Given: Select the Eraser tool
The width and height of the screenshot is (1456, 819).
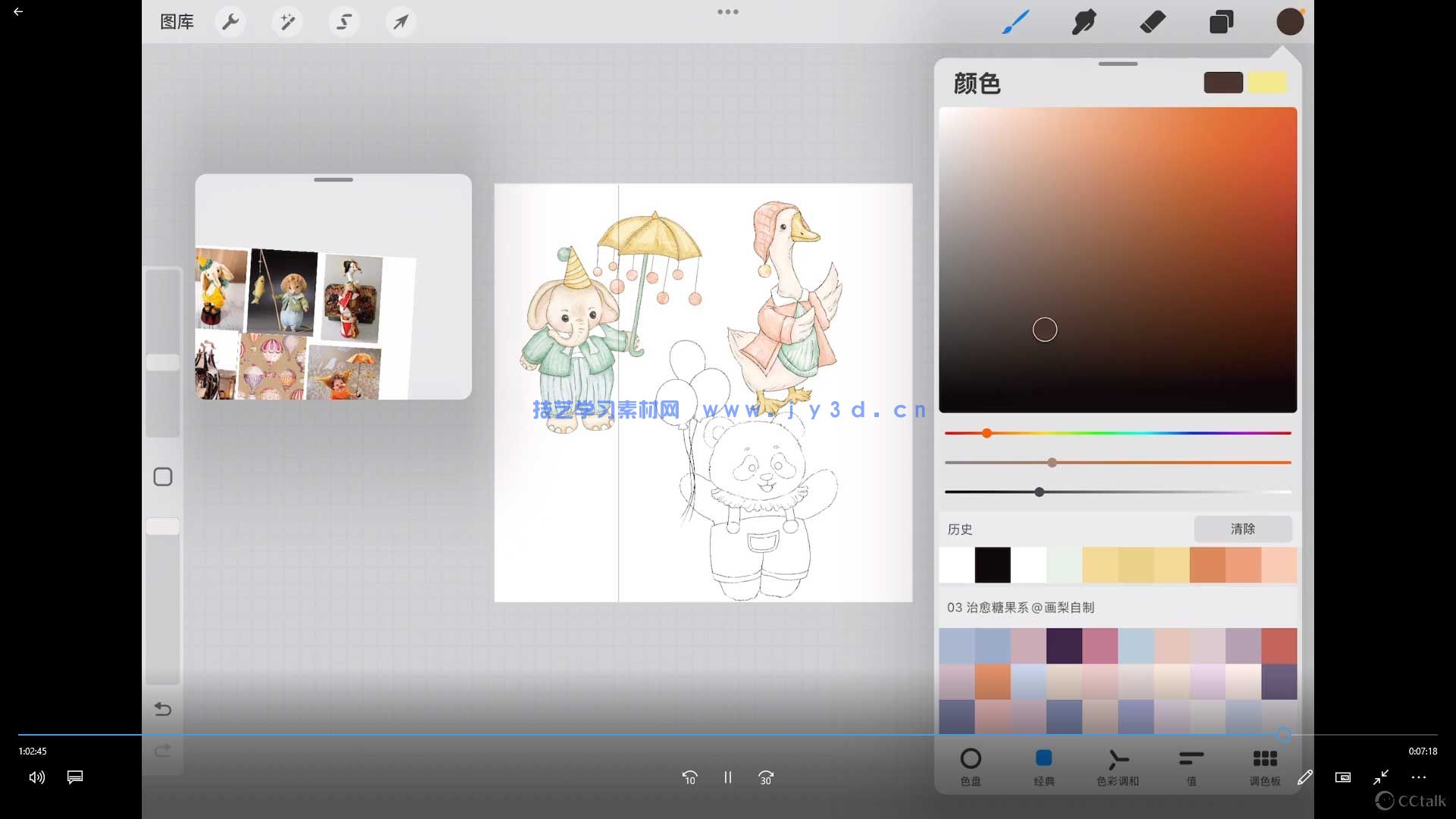Looking at the screenshot, I should 1152,22.
